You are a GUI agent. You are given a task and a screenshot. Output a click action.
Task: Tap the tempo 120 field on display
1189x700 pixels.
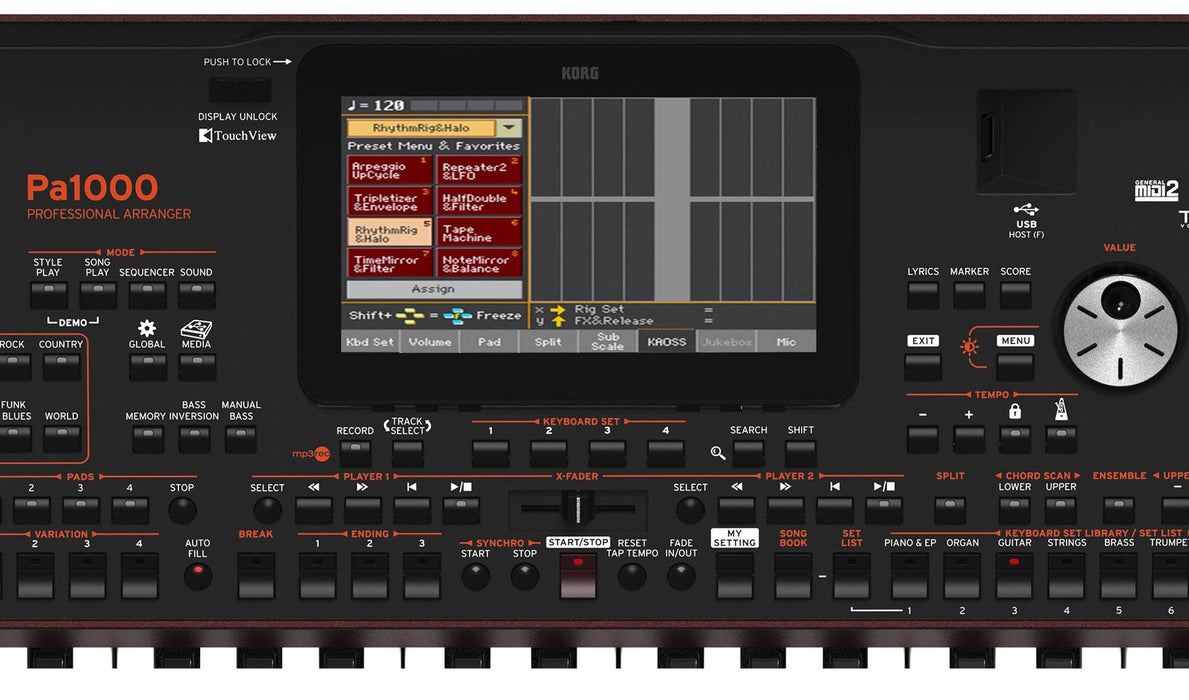point(376,105)
